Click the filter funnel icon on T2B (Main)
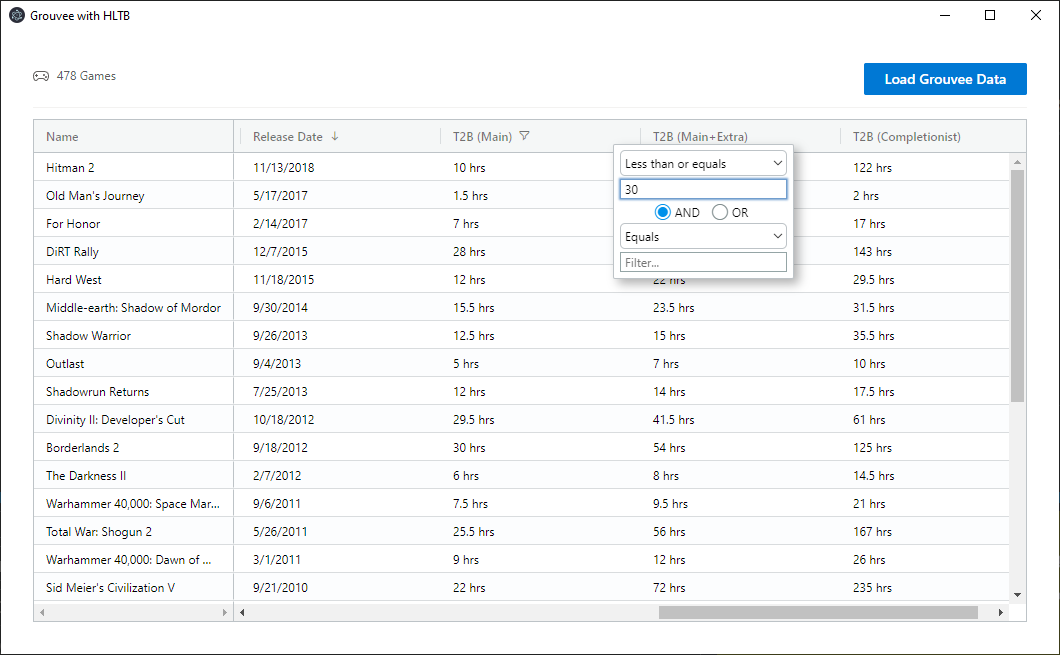1060x655 pixels. coord(524,136)
